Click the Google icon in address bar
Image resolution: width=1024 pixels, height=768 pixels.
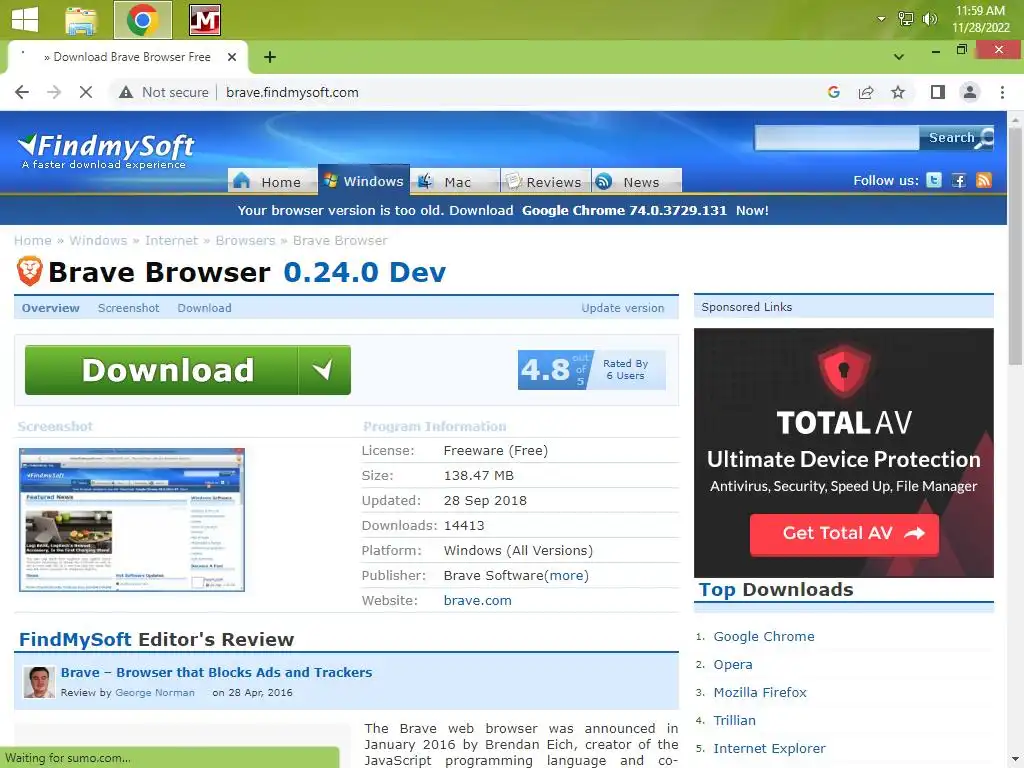pos(833,92)
